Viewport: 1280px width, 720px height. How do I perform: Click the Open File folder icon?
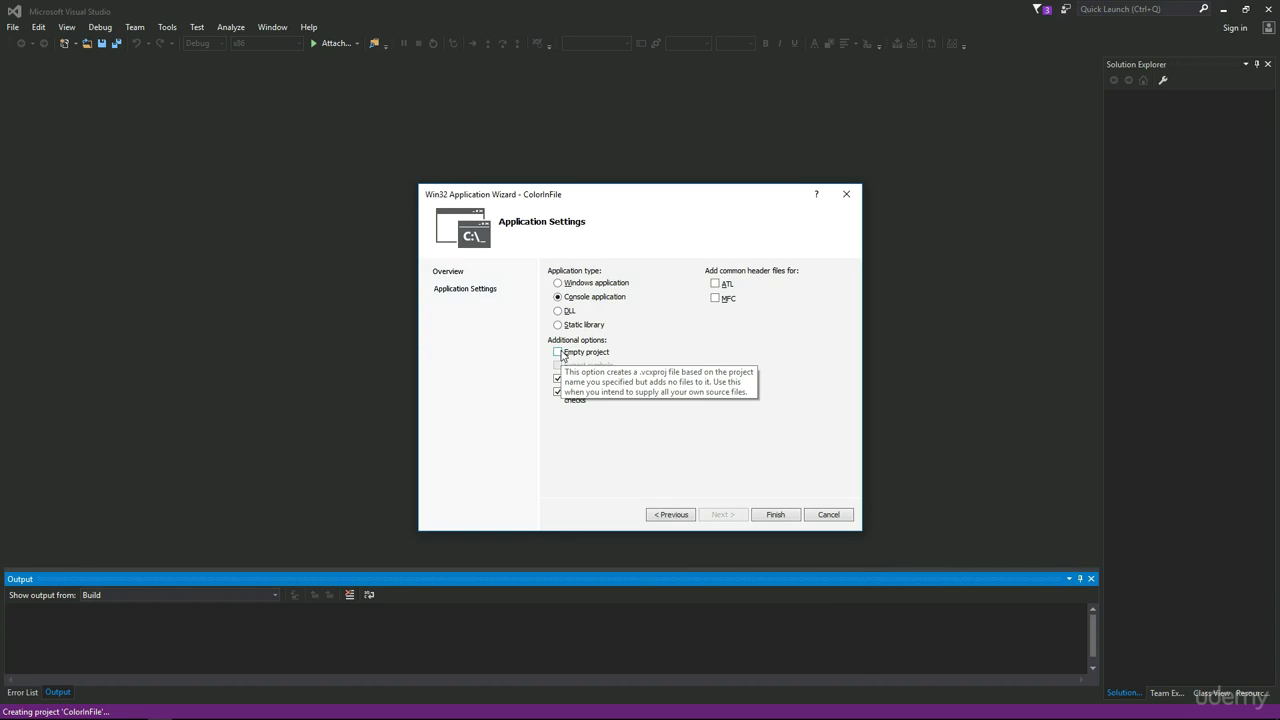(87, 43)
